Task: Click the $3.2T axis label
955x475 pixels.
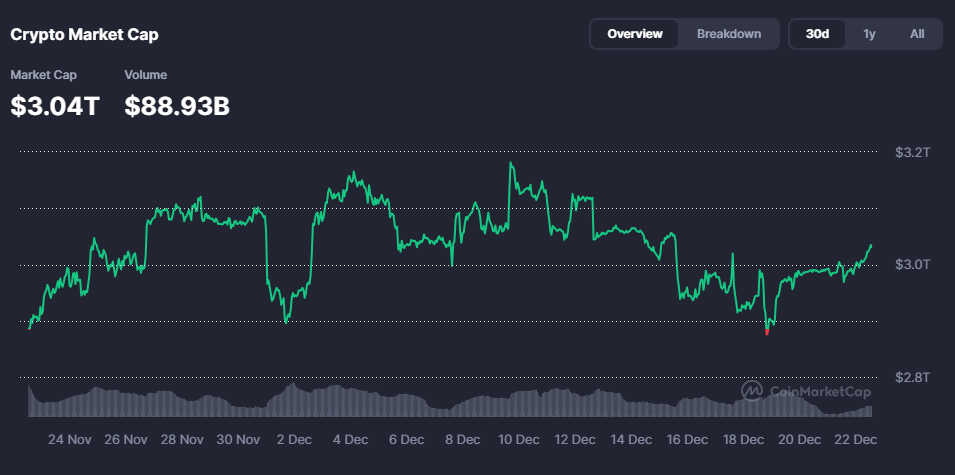Action: pos(912,153)
